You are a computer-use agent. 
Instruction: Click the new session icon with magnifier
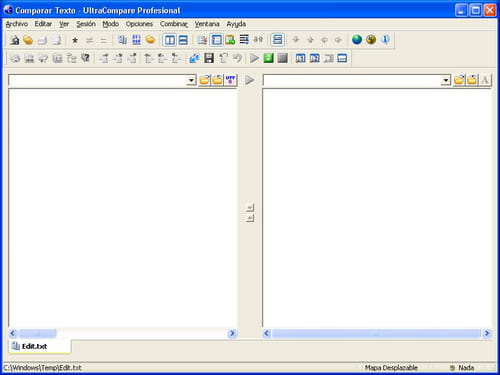[x=14, y=40]
